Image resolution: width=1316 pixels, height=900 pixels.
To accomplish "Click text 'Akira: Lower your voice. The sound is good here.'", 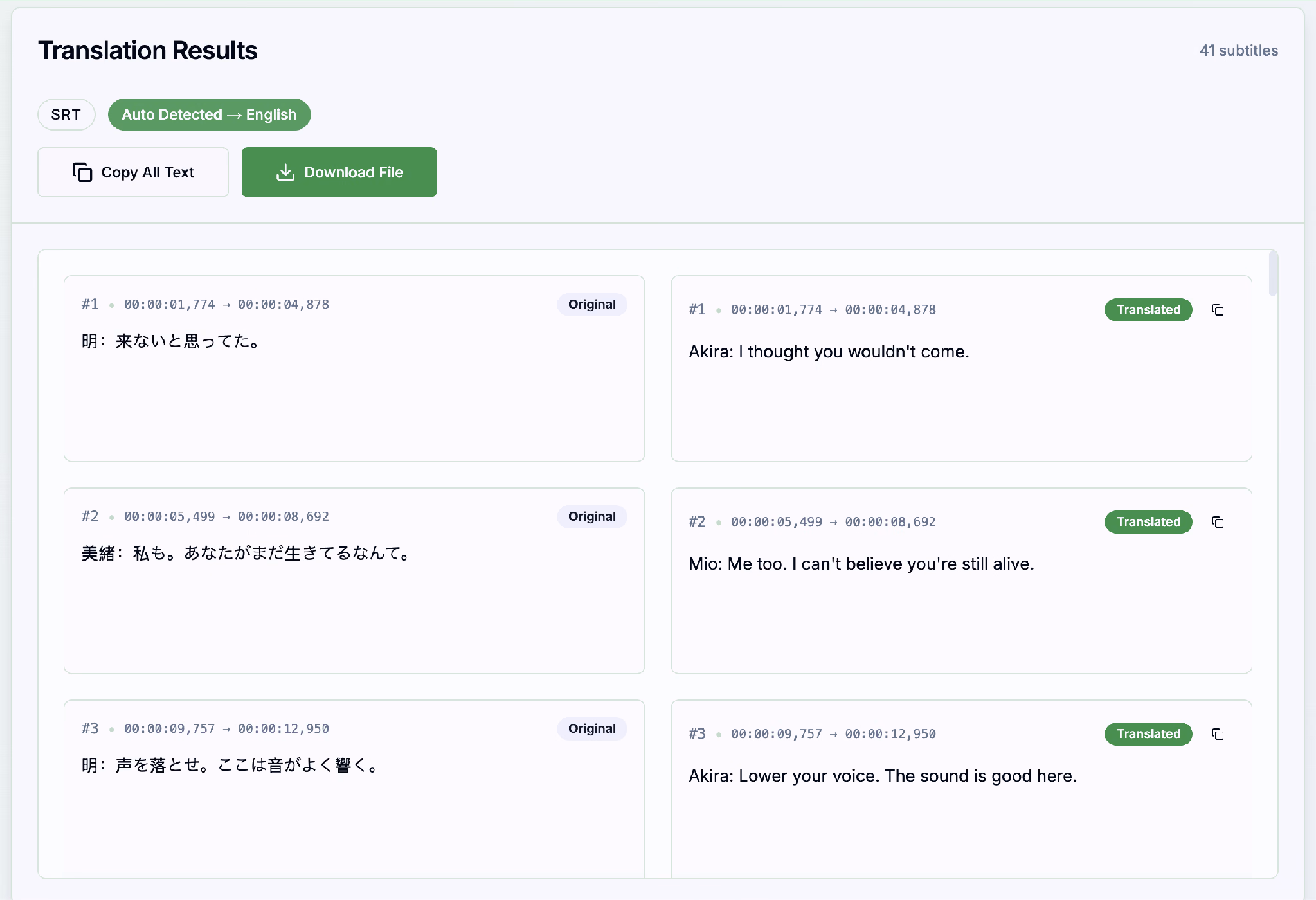I will (883, 777).
